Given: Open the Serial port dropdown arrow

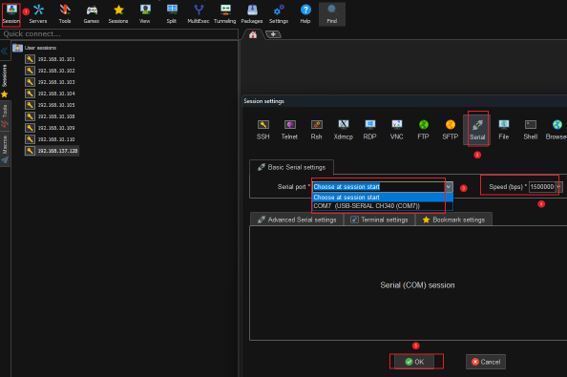Looking at the screenshot, I should 449,187.
